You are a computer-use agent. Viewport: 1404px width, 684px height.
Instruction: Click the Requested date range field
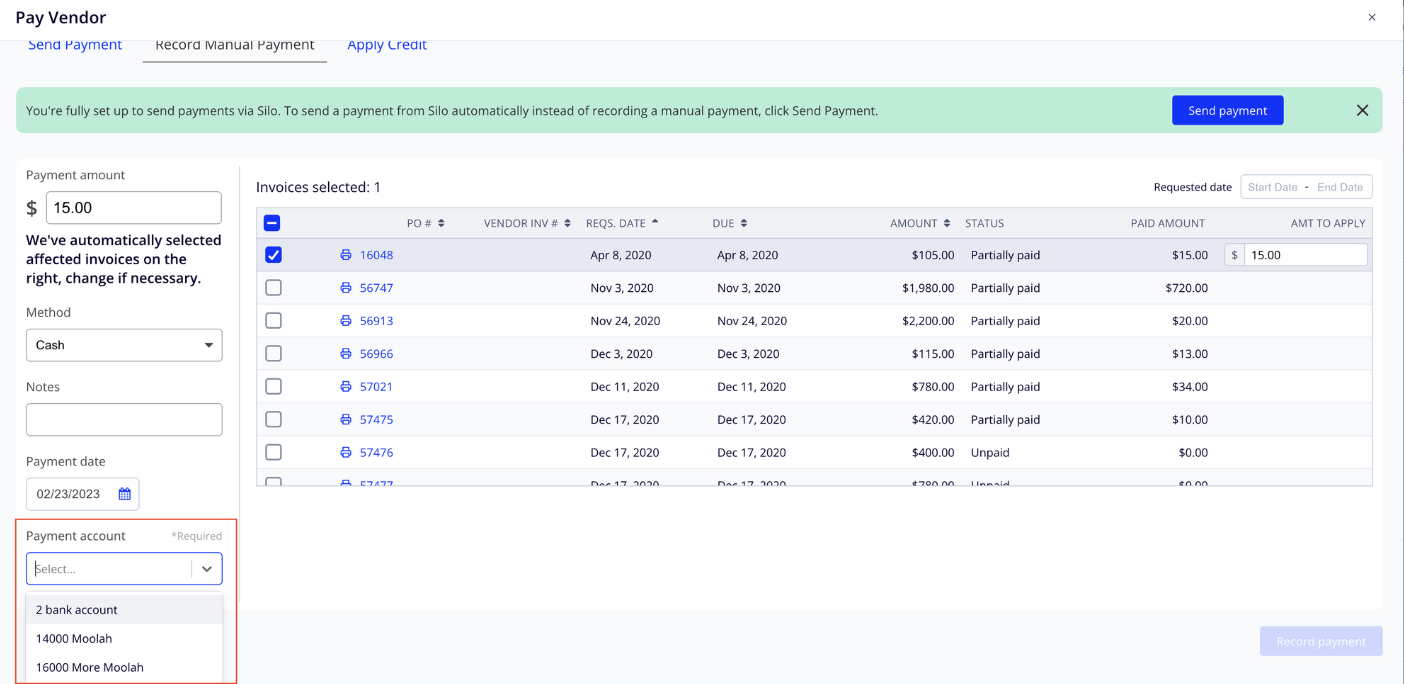[x=1306, y=187]
